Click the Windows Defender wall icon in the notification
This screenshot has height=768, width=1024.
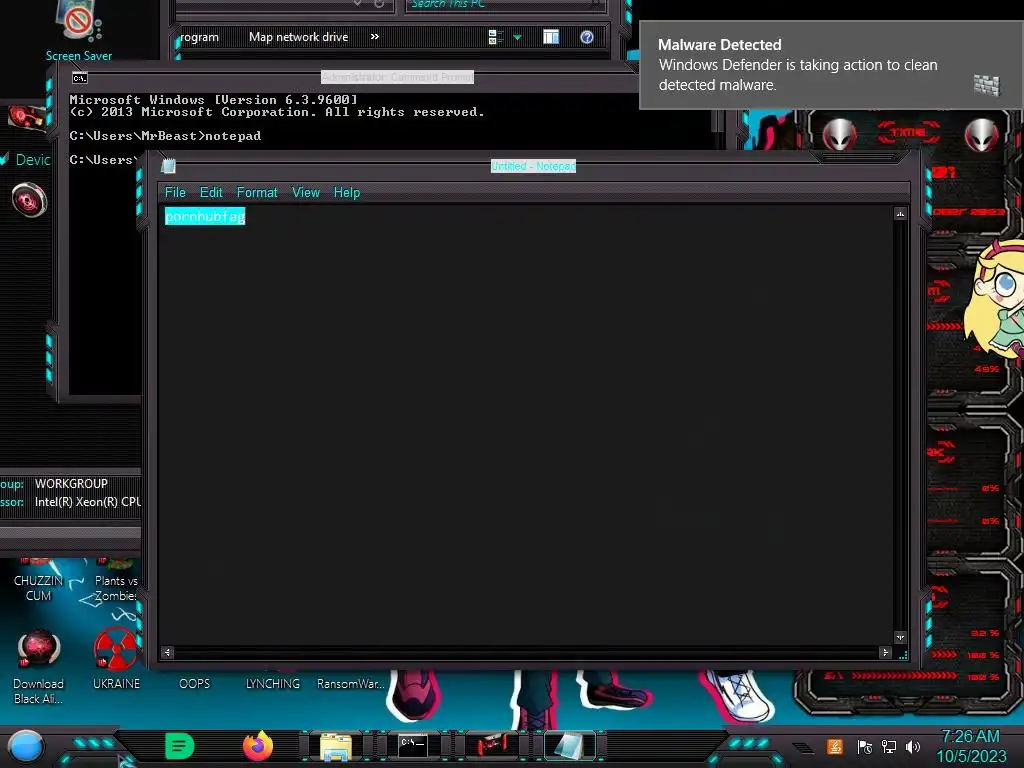coord(986,85)
